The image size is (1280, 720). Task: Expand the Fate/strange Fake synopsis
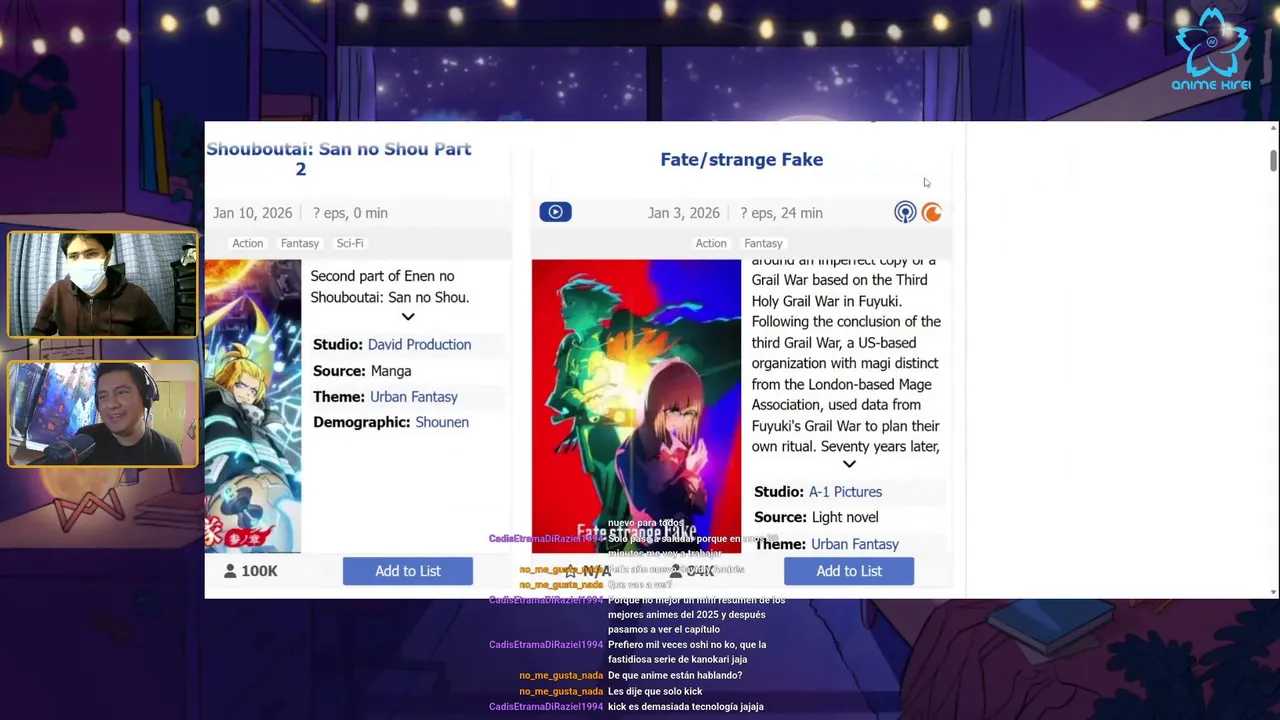click(849, 464)
